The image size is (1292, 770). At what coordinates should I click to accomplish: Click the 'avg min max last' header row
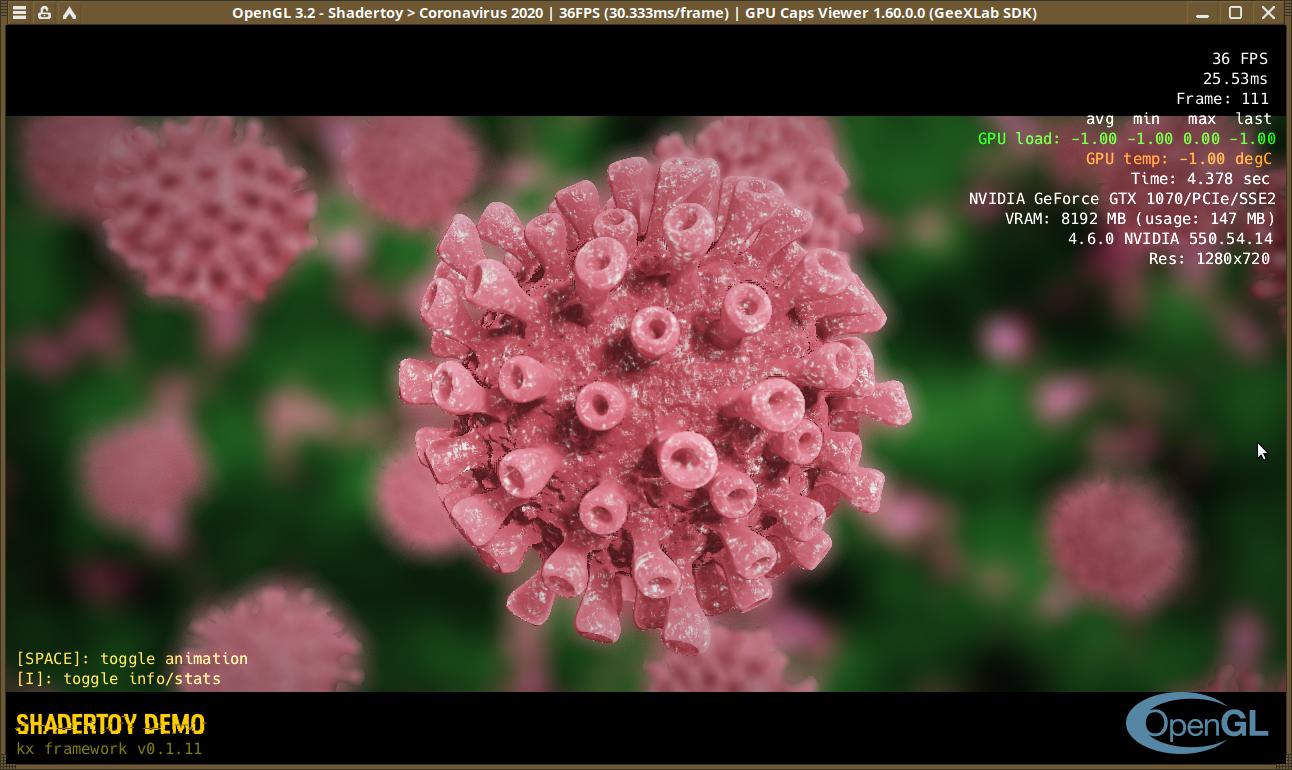click(1179, 119)
